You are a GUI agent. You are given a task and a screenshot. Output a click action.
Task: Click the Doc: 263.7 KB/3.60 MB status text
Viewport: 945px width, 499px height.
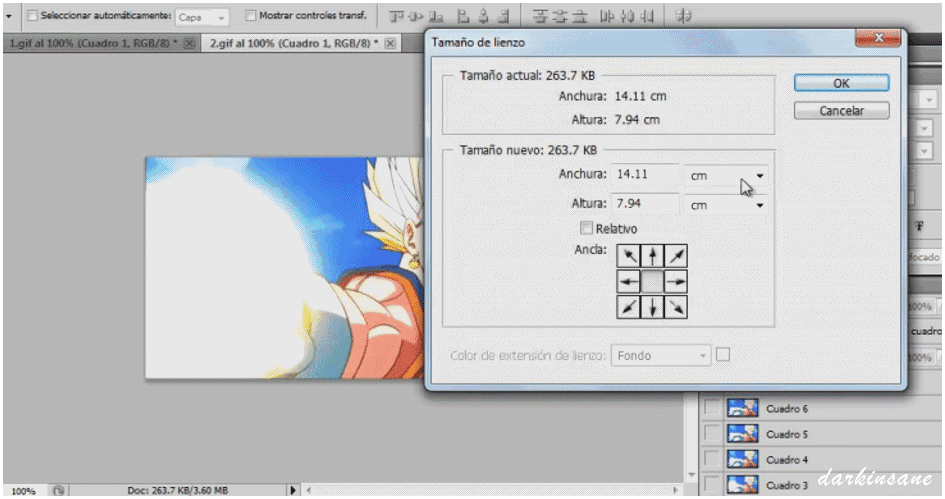point(178,491)
